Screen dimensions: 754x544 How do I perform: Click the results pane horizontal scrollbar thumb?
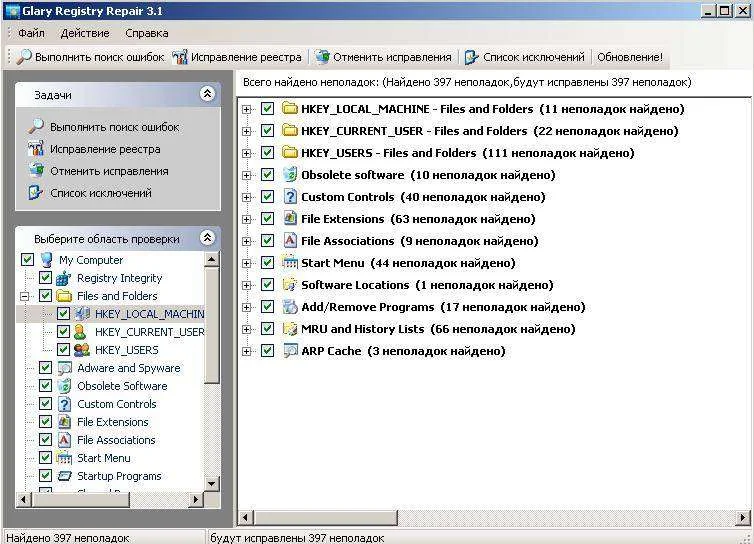coord(325,518)
